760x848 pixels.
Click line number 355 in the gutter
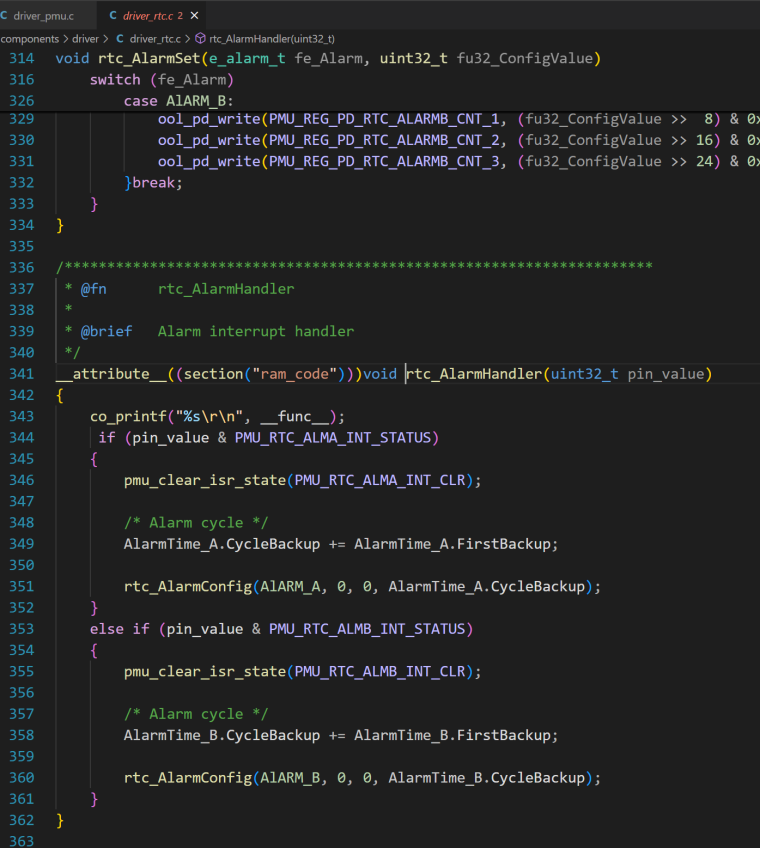[x=21, y=671]
